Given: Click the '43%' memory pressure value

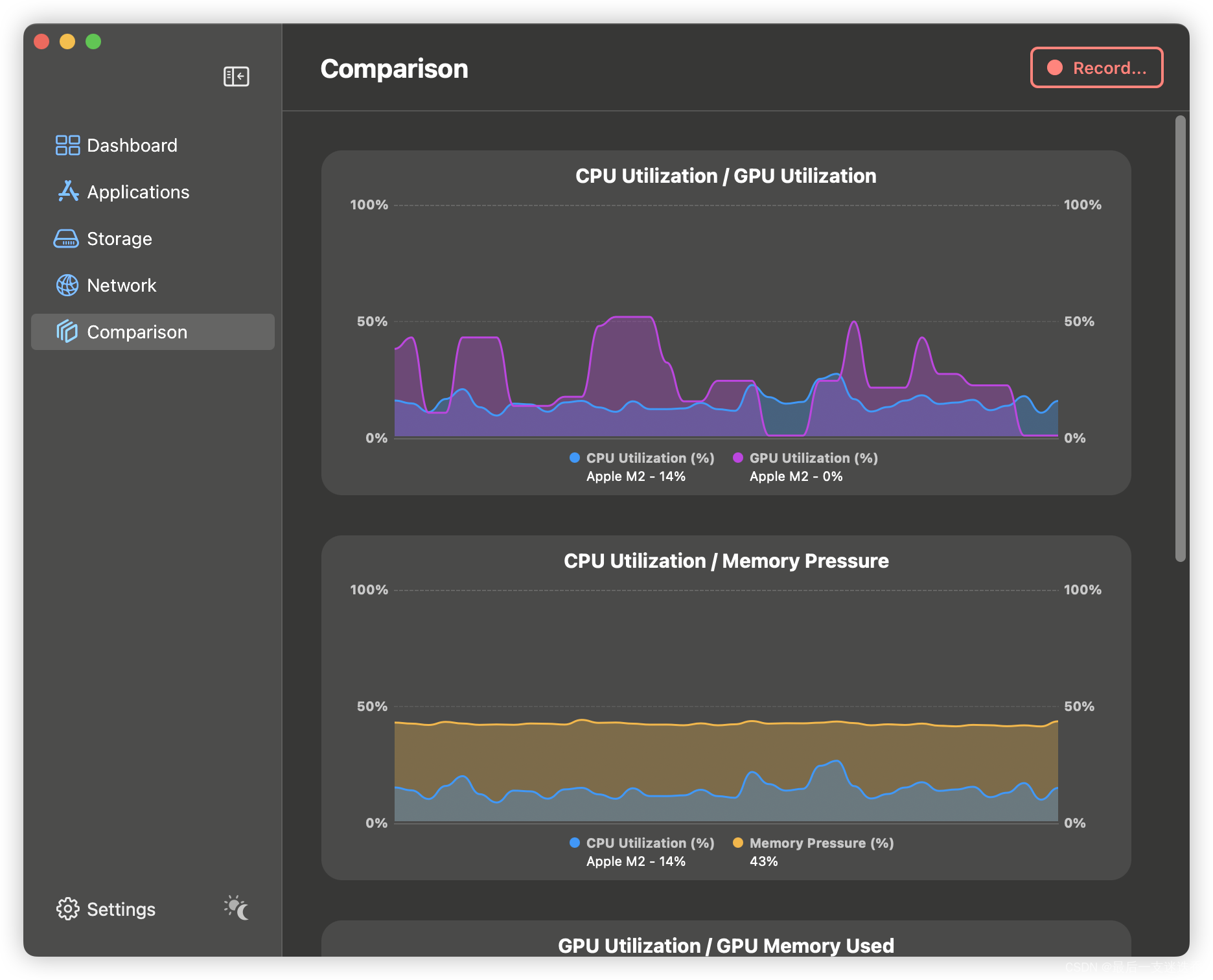Looking at the screenshot, I should point(764,861).
